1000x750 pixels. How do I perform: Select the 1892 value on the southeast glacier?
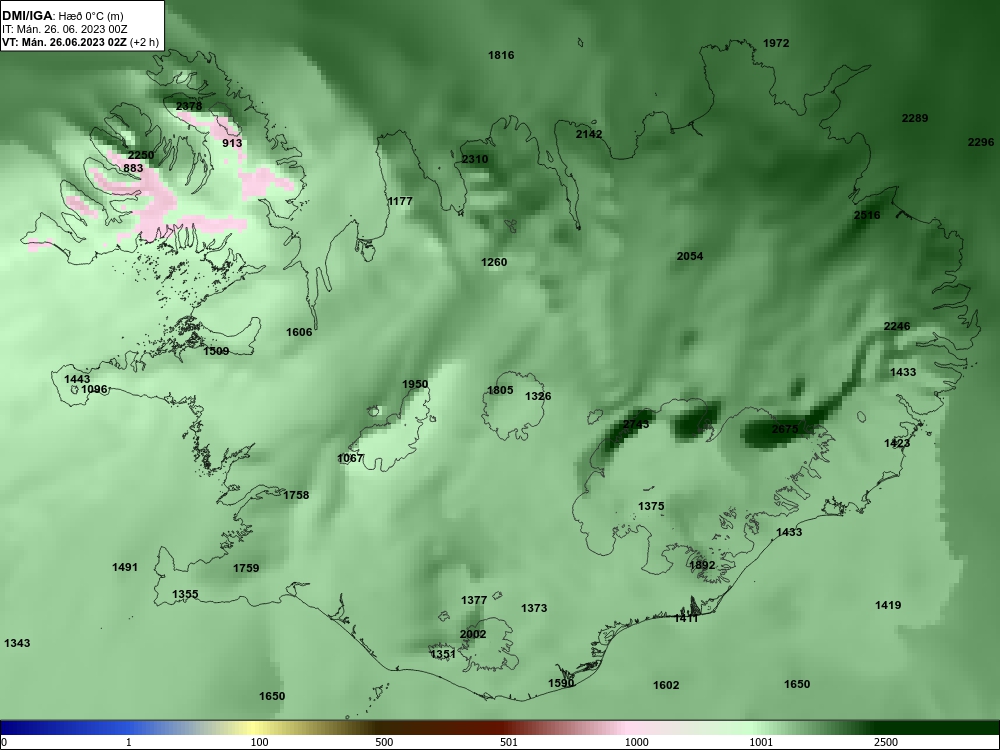pyautogui.click(x=702, y=565)
